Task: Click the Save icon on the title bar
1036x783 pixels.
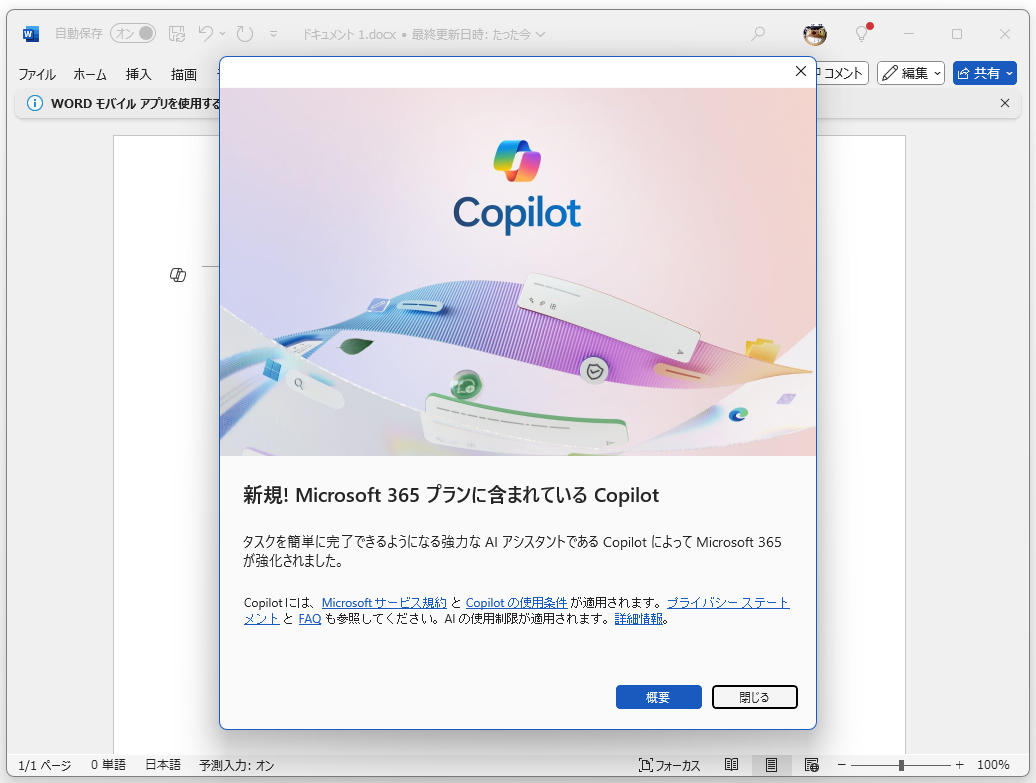Action: click(x=177, y=33)
